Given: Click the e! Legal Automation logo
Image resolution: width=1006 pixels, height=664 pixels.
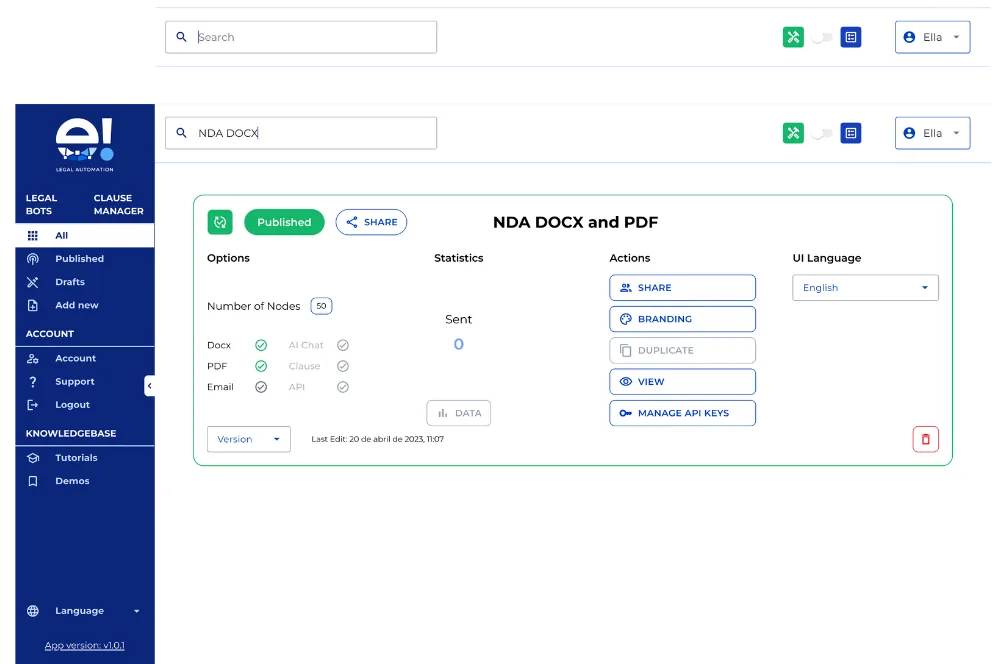Looking at the screenshot, I should [84, 144].
